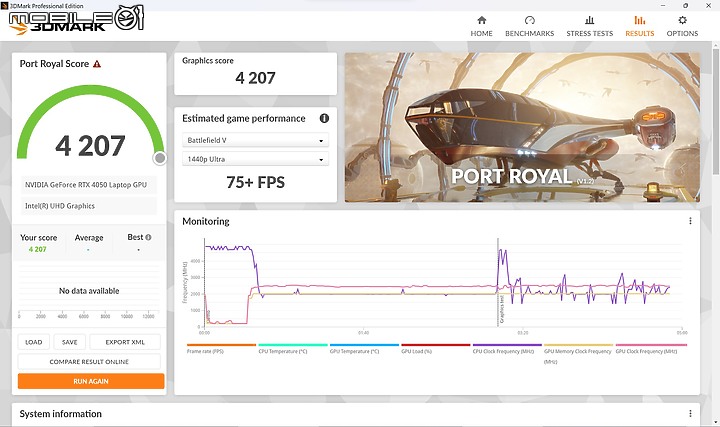Viewport: 720px width, 427px height.
Task: Open the OPTIONS tab
Action: 682,26
